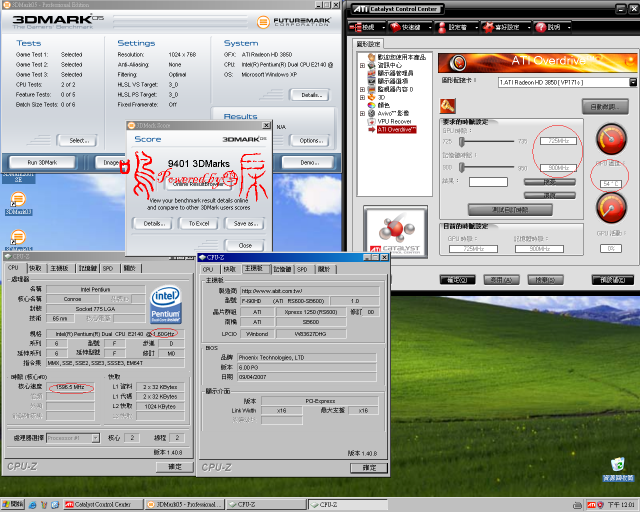Screen dimensions: 640x512
Task: Switch to CPU tab in front CPU-Z
Action: coord(208,269)
